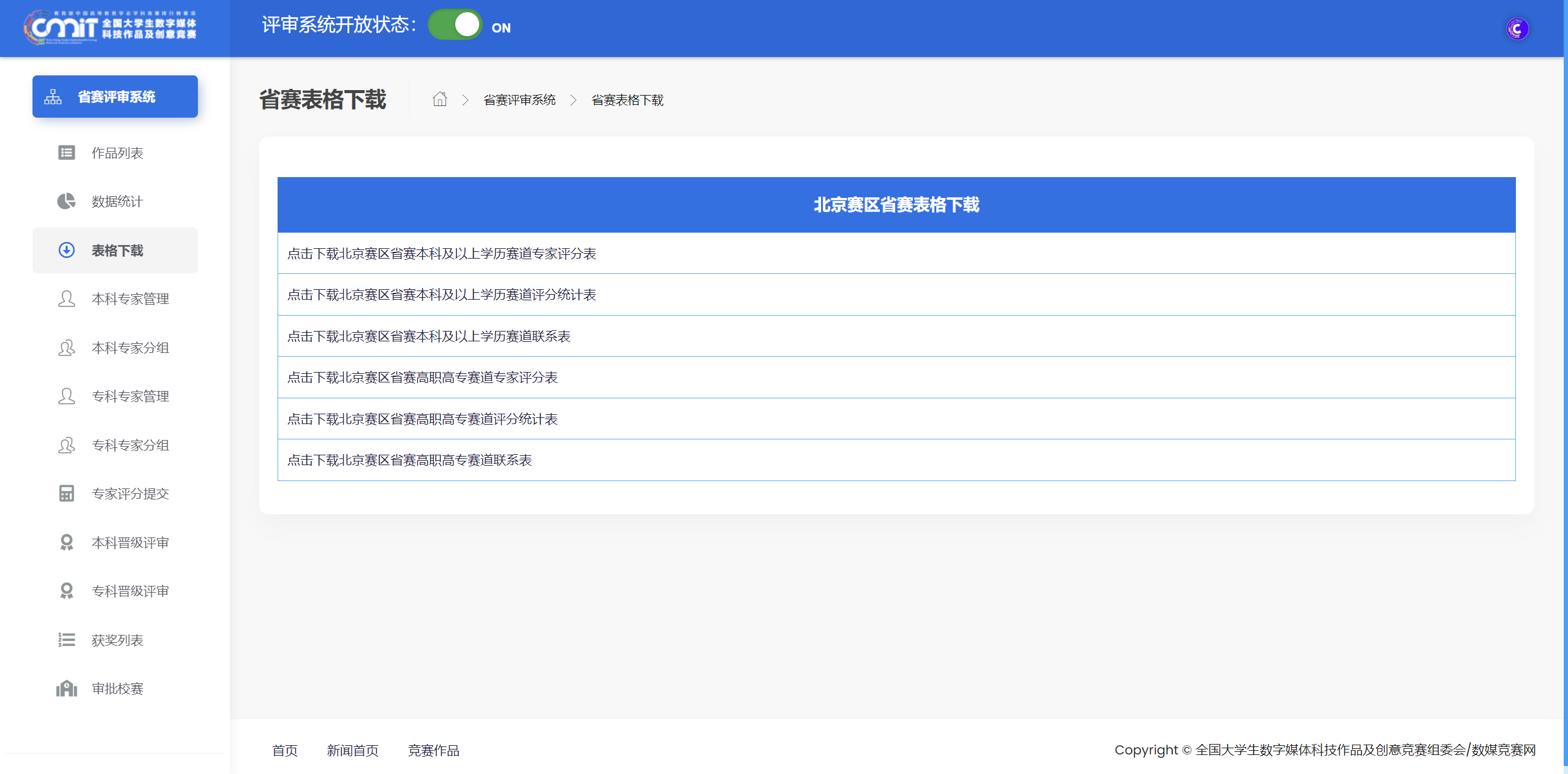Open 本科专家管理 menu item

130,299
